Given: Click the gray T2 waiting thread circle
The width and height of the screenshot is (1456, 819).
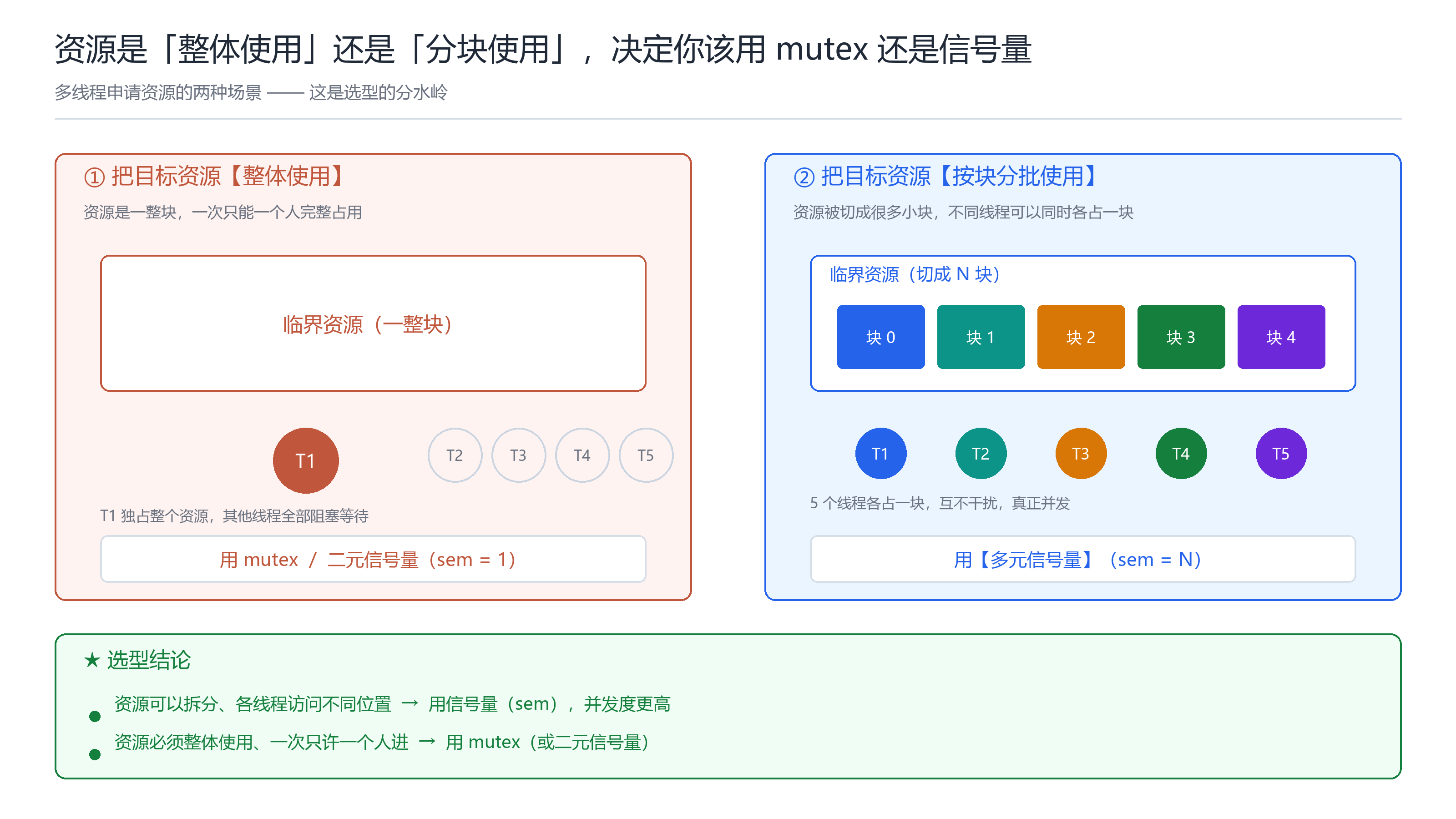Looking at the screenshot, I should (455, 455).
